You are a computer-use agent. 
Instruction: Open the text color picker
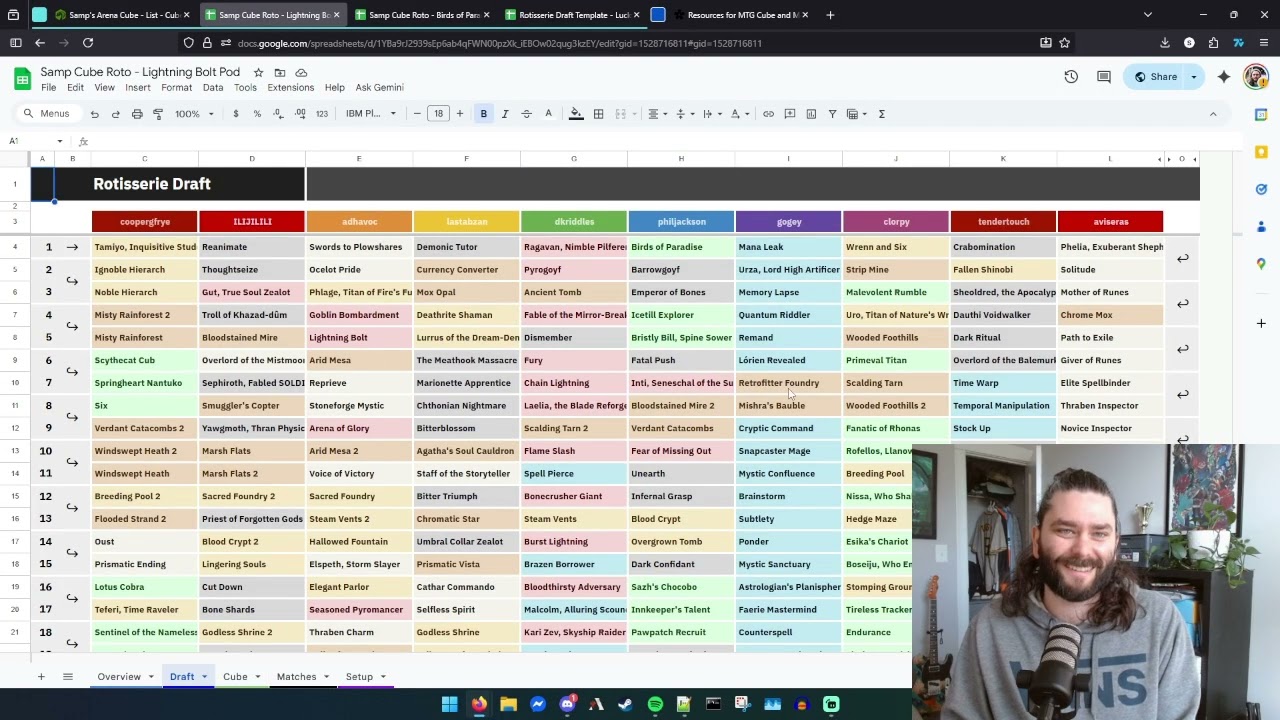[x=548, y=114]
